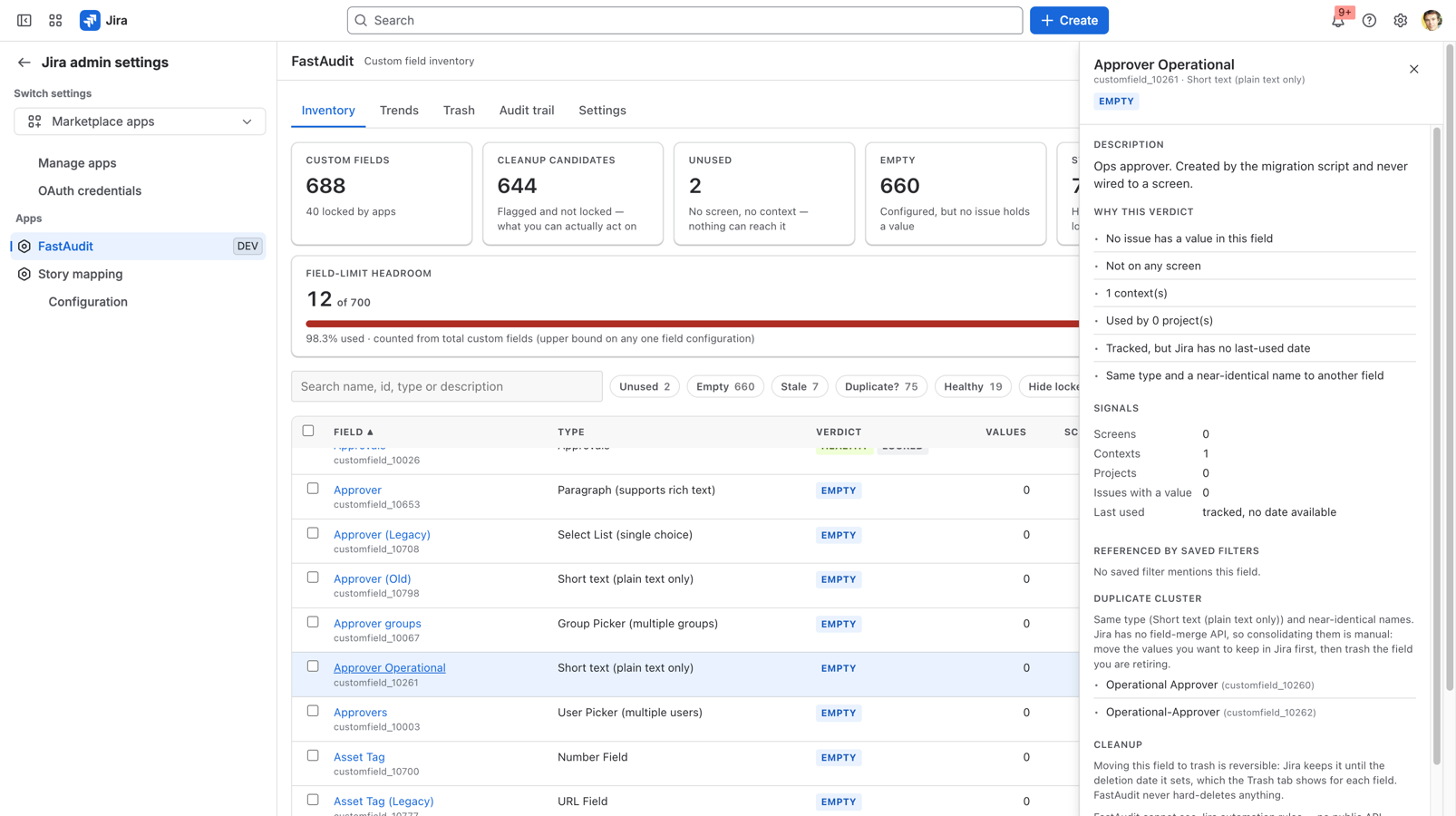Sort by the VALUES column header
This screenshot has width=1456, height=816.
tap(1005, 432)
